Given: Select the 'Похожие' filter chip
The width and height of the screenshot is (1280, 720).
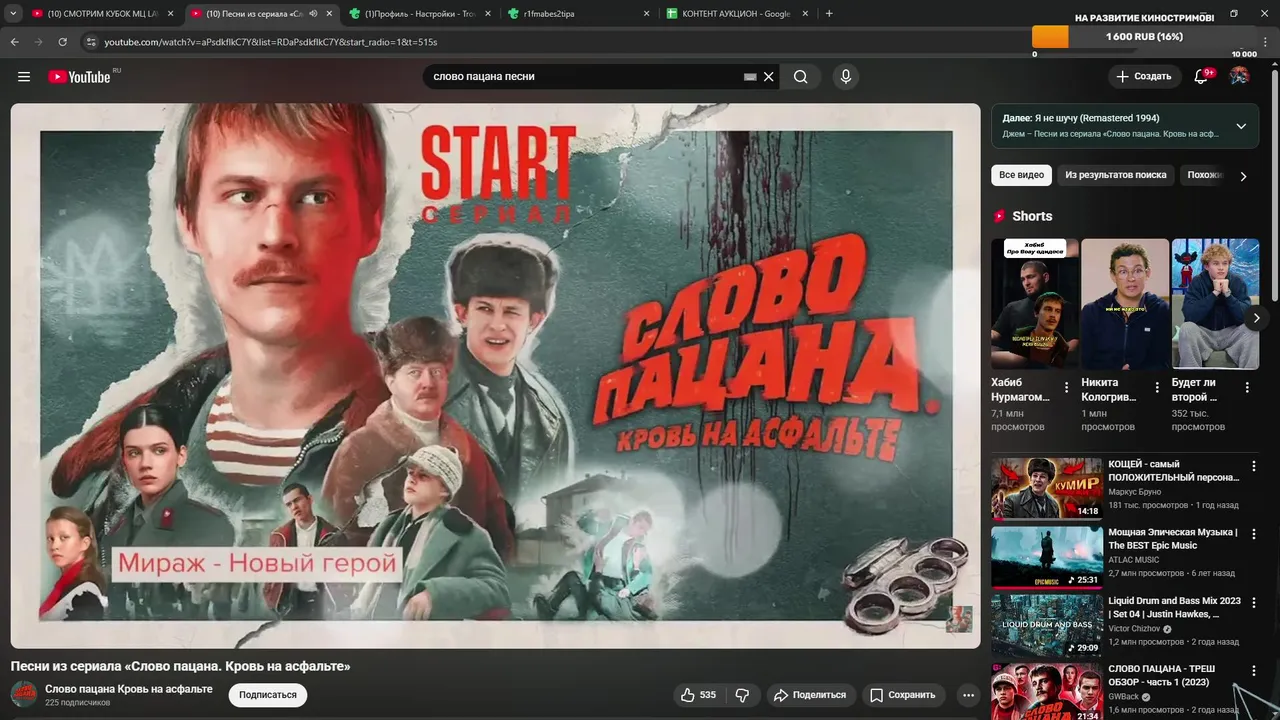Looking at the screenshot, I should pyautogui.click(x=1204, y=175).
